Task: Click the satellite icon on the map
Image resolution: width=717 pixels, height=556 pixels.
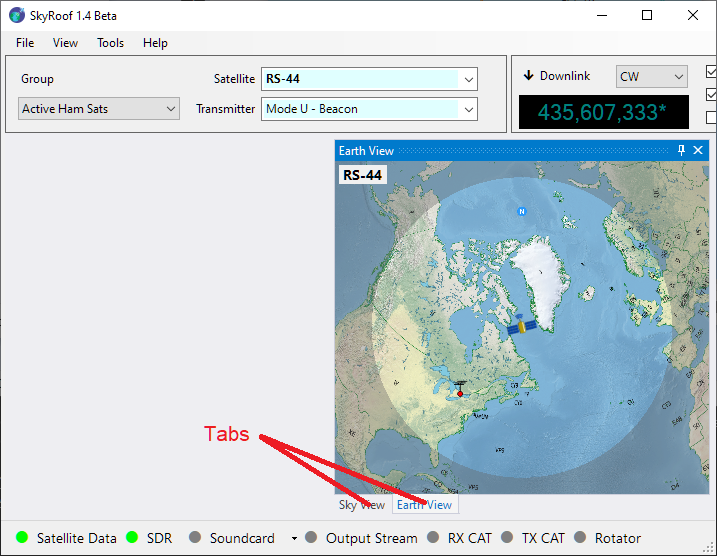Action: (x=520, y=326)
